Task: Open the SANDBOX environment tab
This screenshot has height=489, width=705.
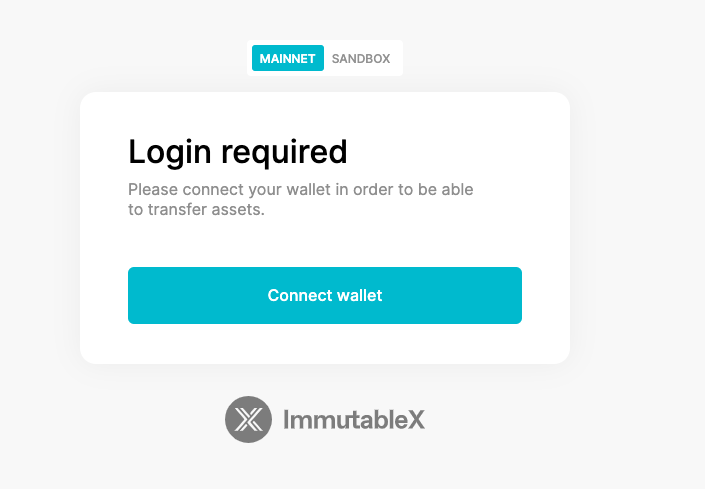Action: point(361,58)
